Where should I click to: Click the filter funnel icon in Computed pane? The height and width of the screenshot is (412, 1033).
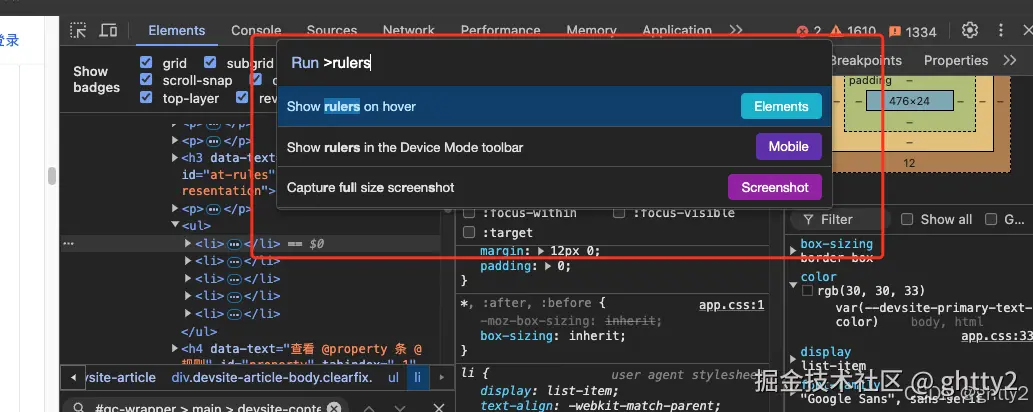pos(806,220)
